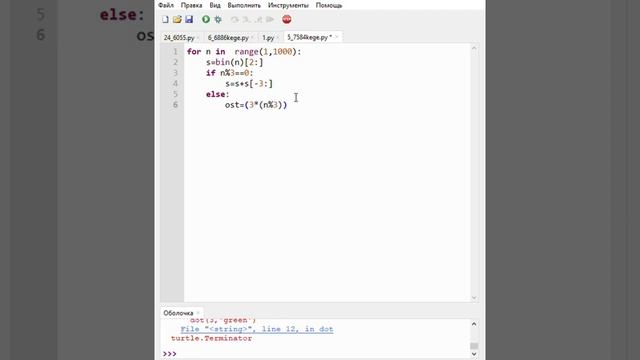The height and width of the screenshot is (360, 640).
Task: Select the 5_7584kege.py tab
Action: click(309, 37)
